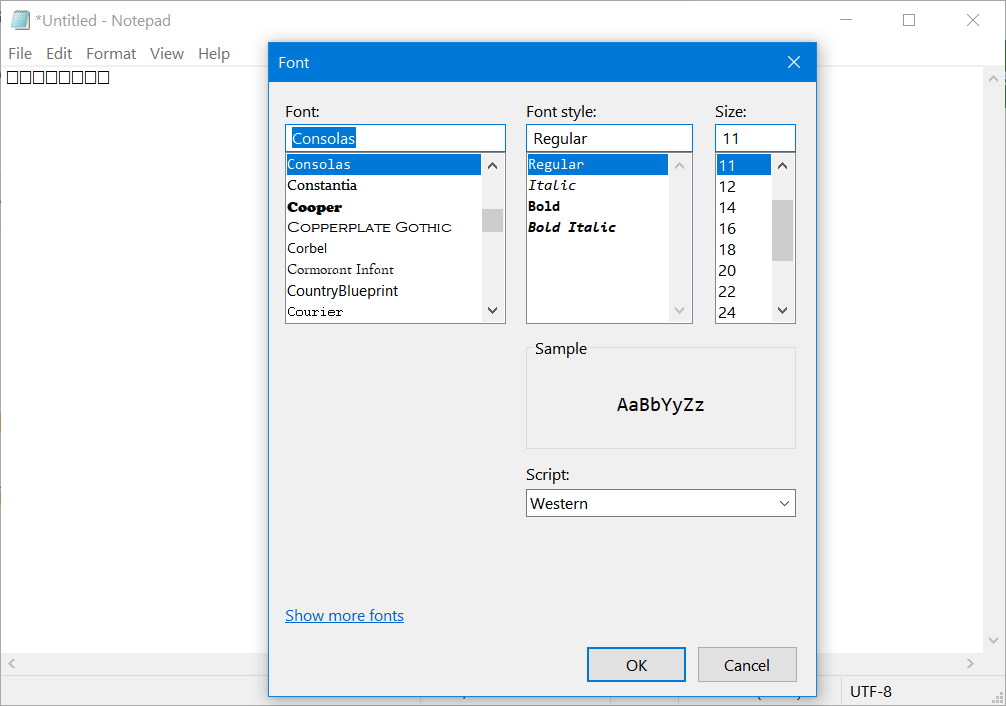Viewport: 1006px width, 706px height.
Task: Click the Font name input field
Action: pyautogui.click(x=395, y=138)
